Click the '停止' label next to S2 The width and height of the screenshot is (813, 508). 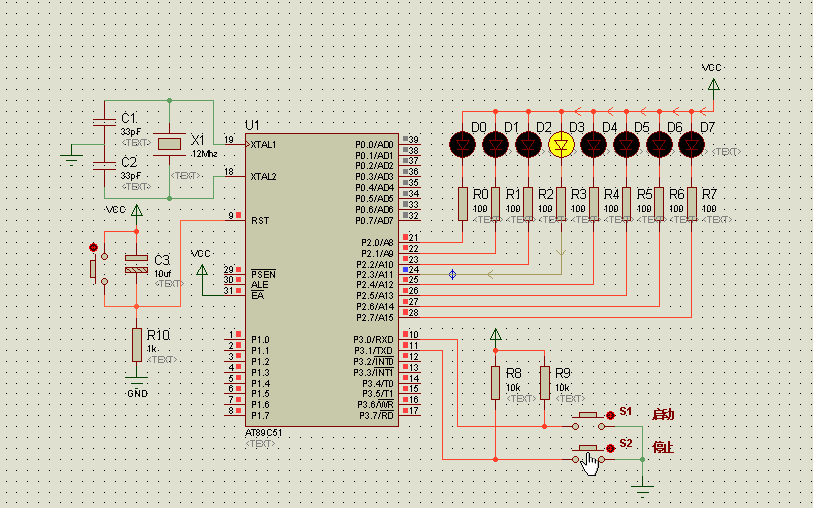pos(663,447)
